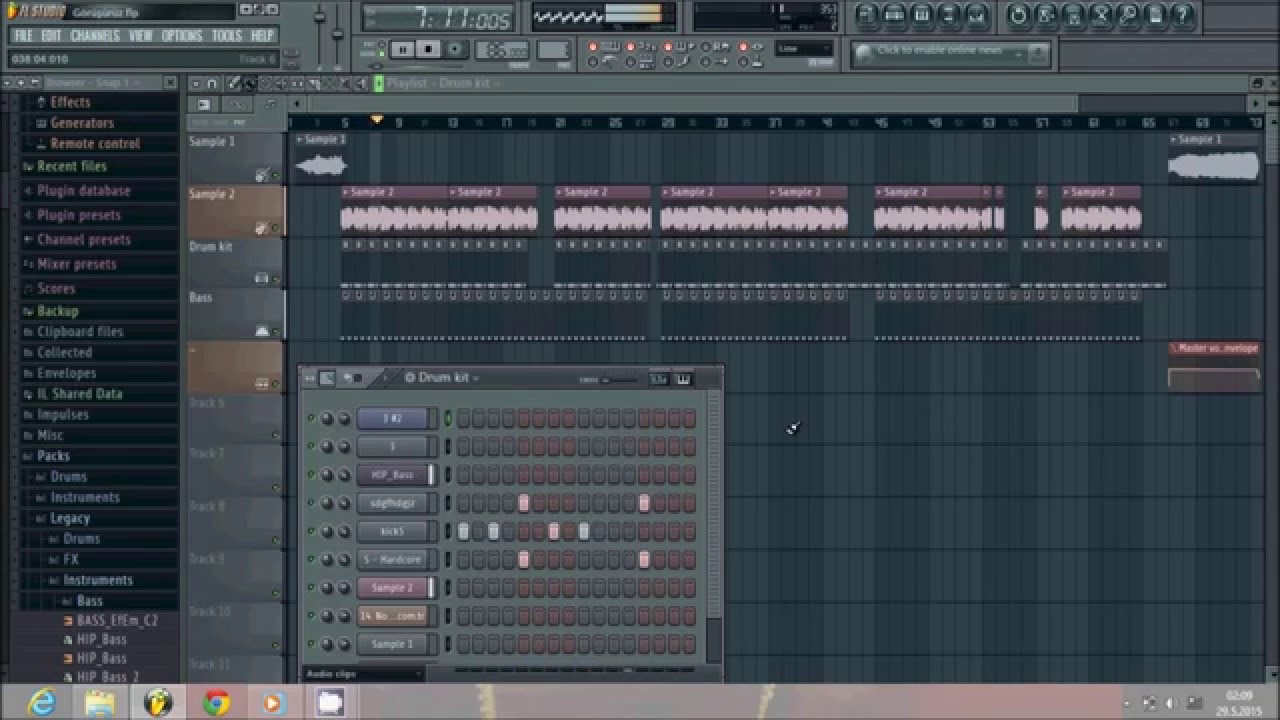
Task: Select the pencil draw tool in playlist
Action: click(234, 83)
